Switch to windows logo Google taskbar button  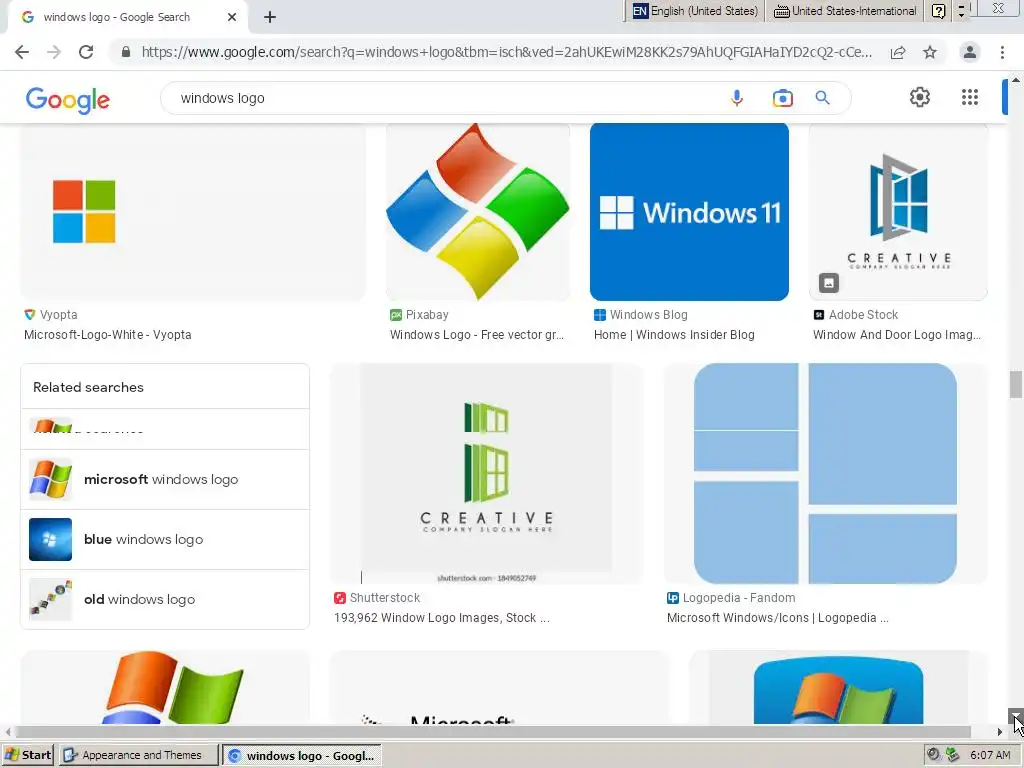click(x=302, y=756)
